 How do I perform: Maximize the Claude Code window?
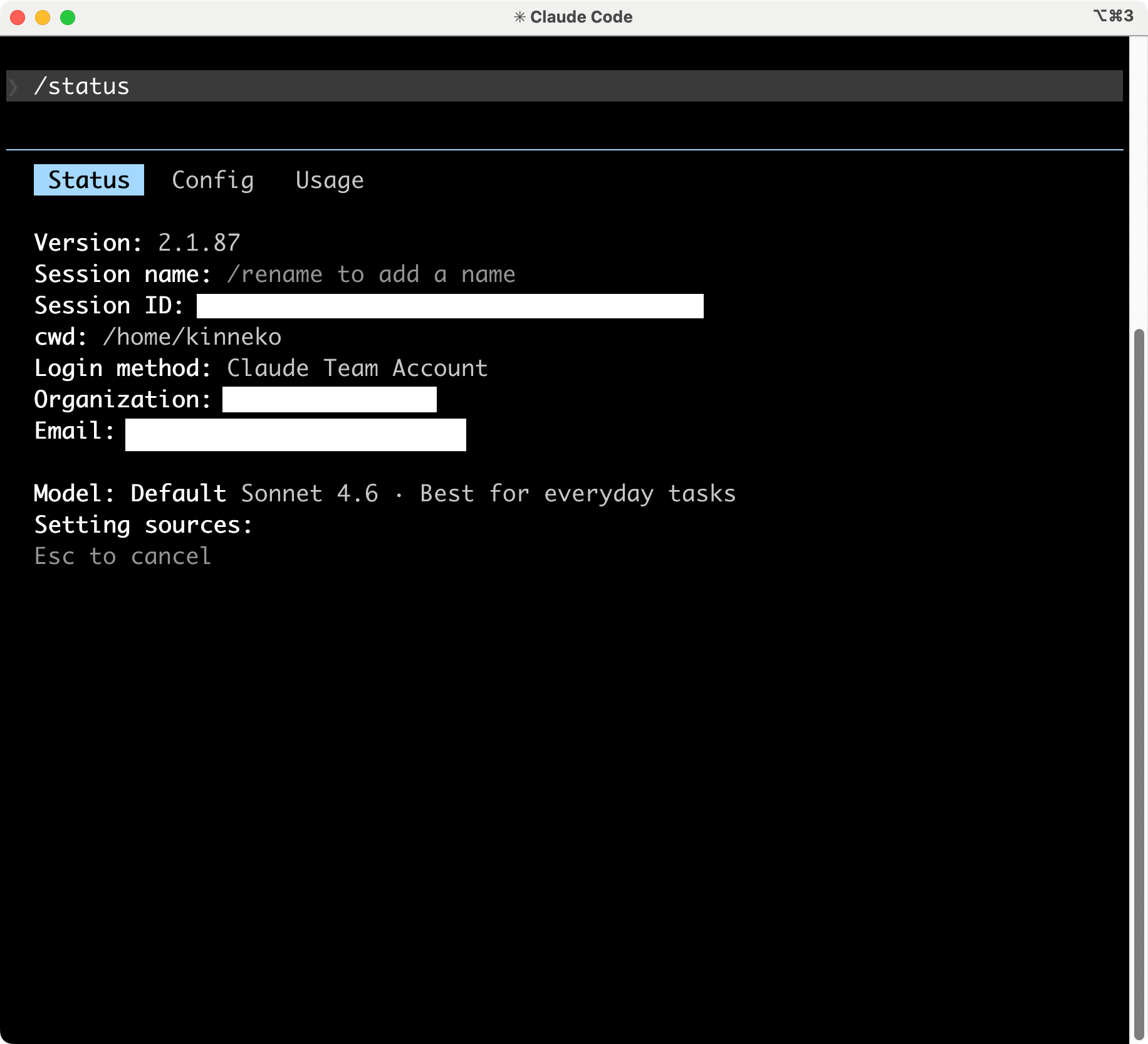point(68,18)
